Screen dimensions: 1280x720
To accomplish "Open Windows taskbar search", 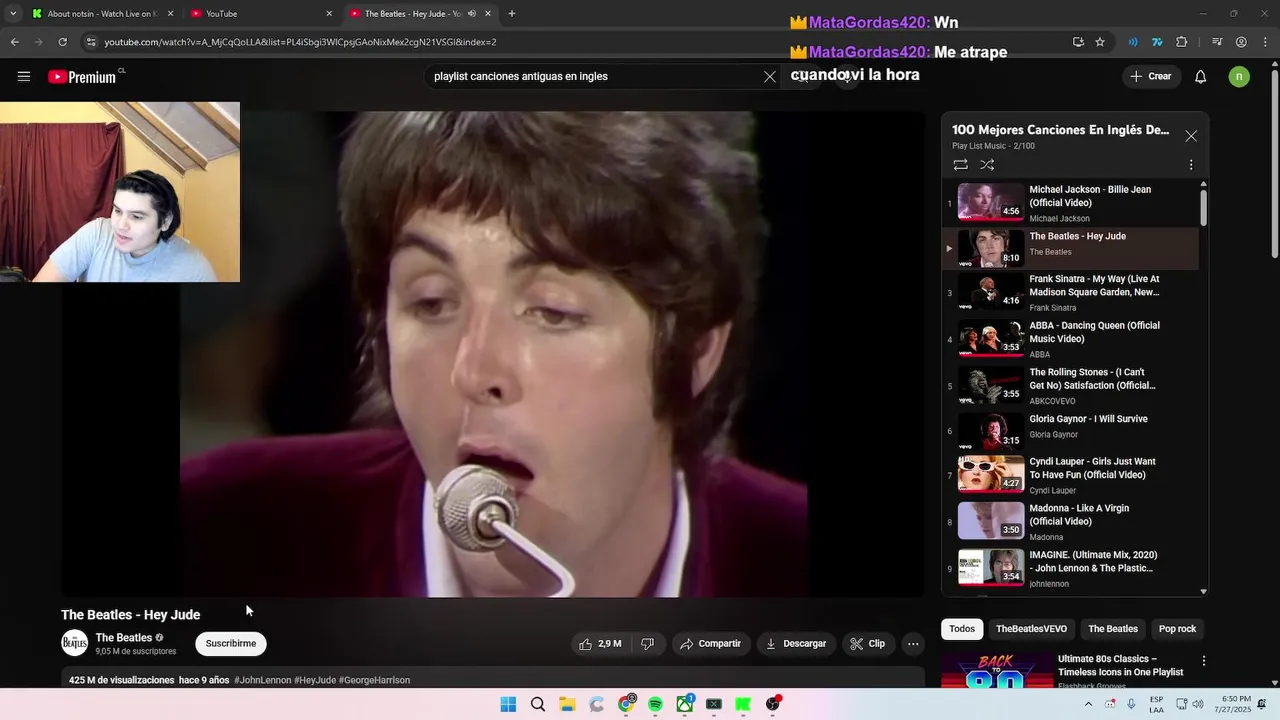I will 538,704.
